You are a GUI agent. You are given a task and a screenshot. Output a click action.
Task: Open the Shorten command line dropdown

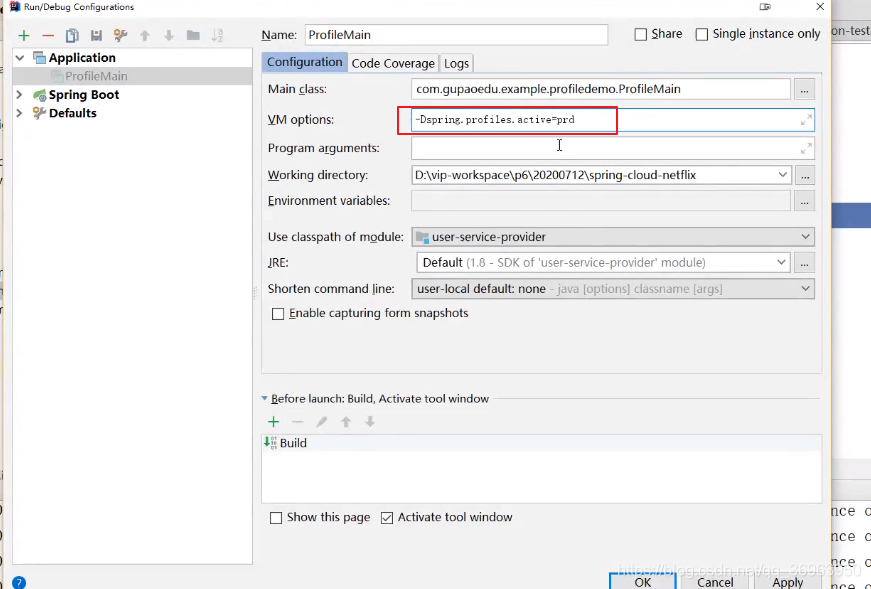(x=805, y=289)
